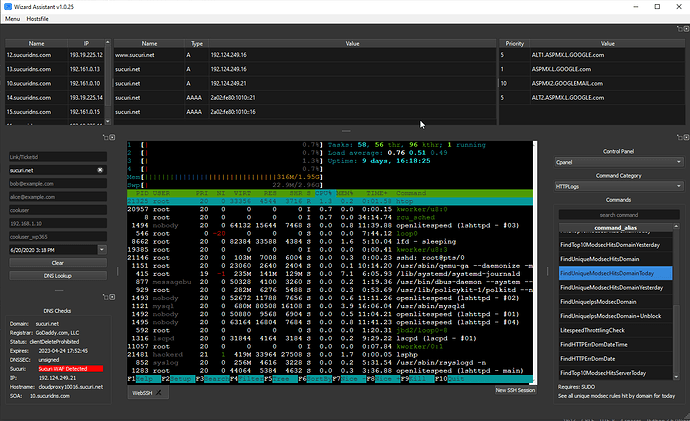690x421 pixels.
Task: Click the DNS Lookup button
Action: [58, 276]
